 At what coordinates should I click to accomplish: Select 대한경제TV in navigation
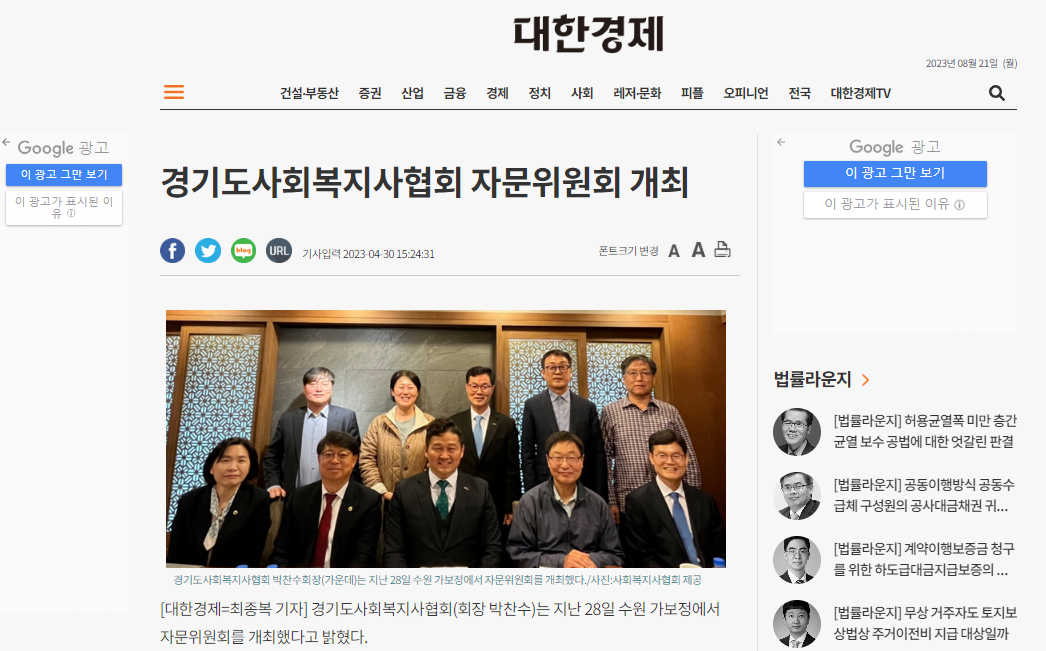[861, 93]
